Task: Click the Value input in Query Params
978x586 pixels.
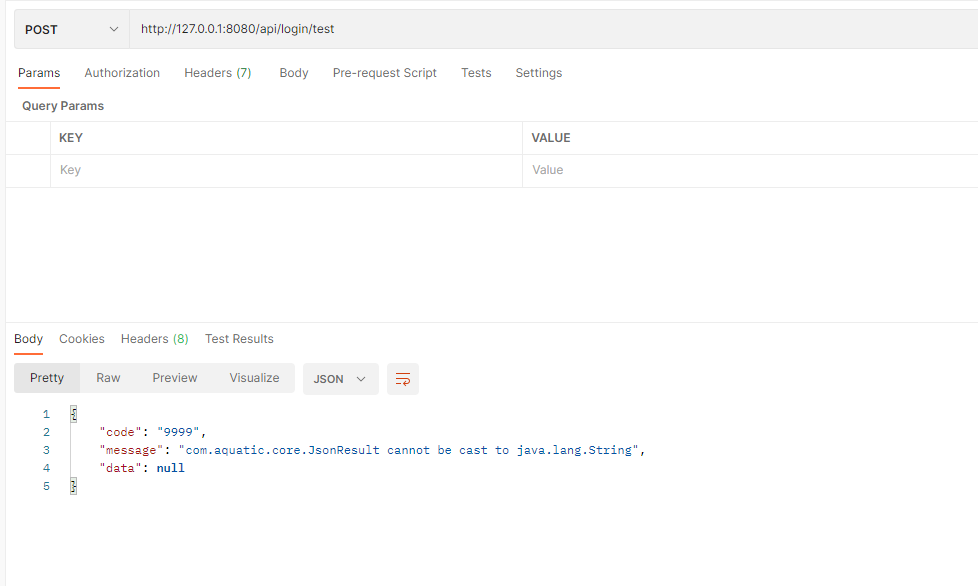Action: [x=750, y=170]
